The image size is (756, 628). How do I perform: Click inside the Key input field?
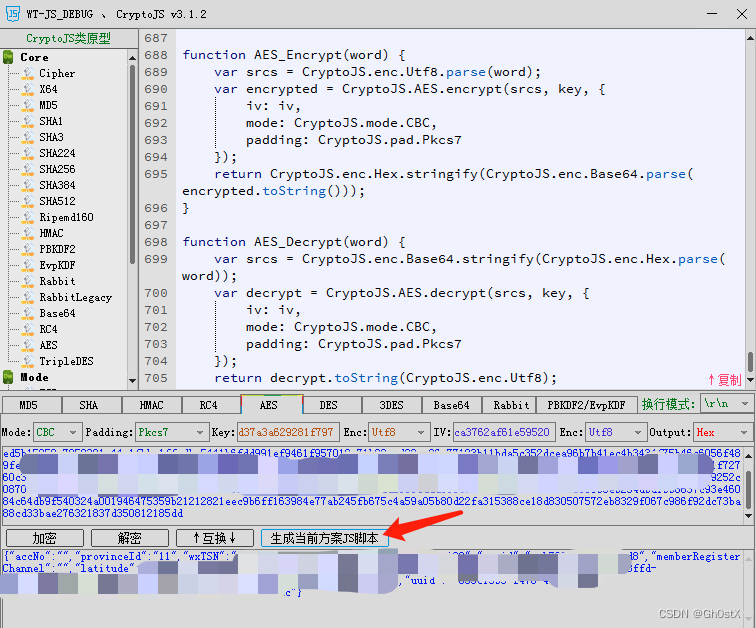[x=288, y=432]
